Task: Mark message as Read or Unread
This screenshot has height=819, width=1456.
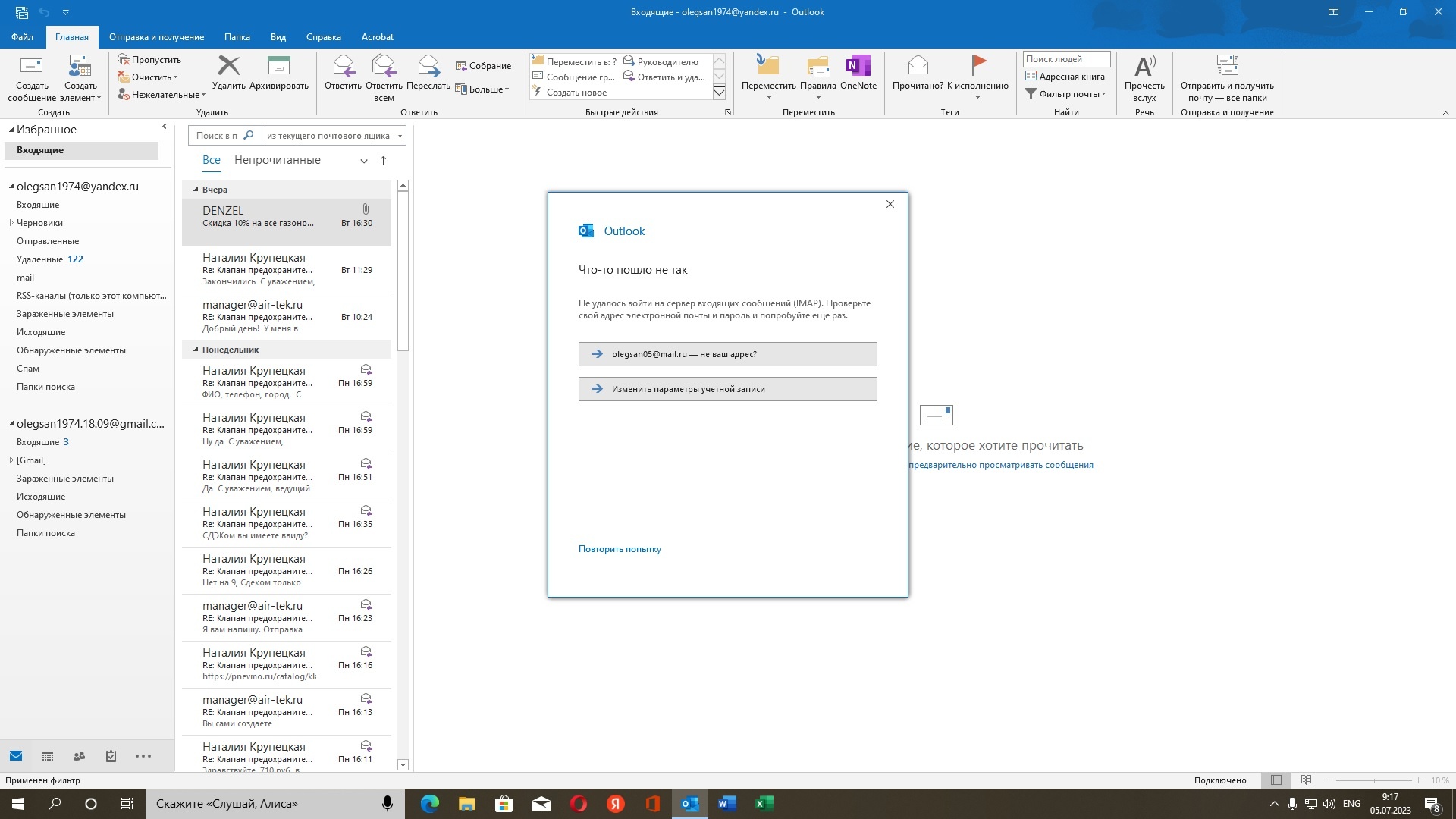Action: click(918, 74)
